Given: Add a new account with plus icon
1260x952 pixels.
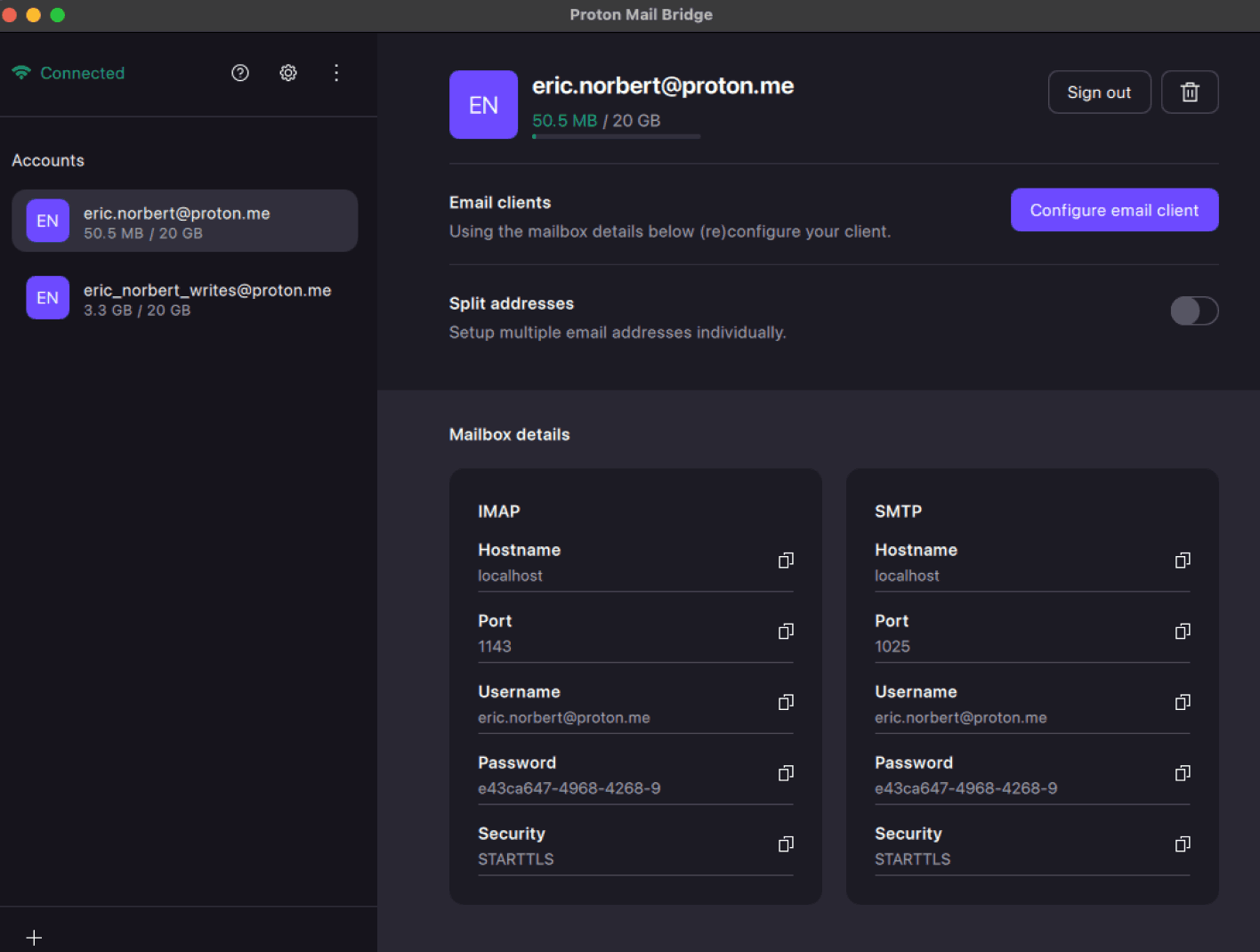Looking at the screenshot, I should point(34,938).
